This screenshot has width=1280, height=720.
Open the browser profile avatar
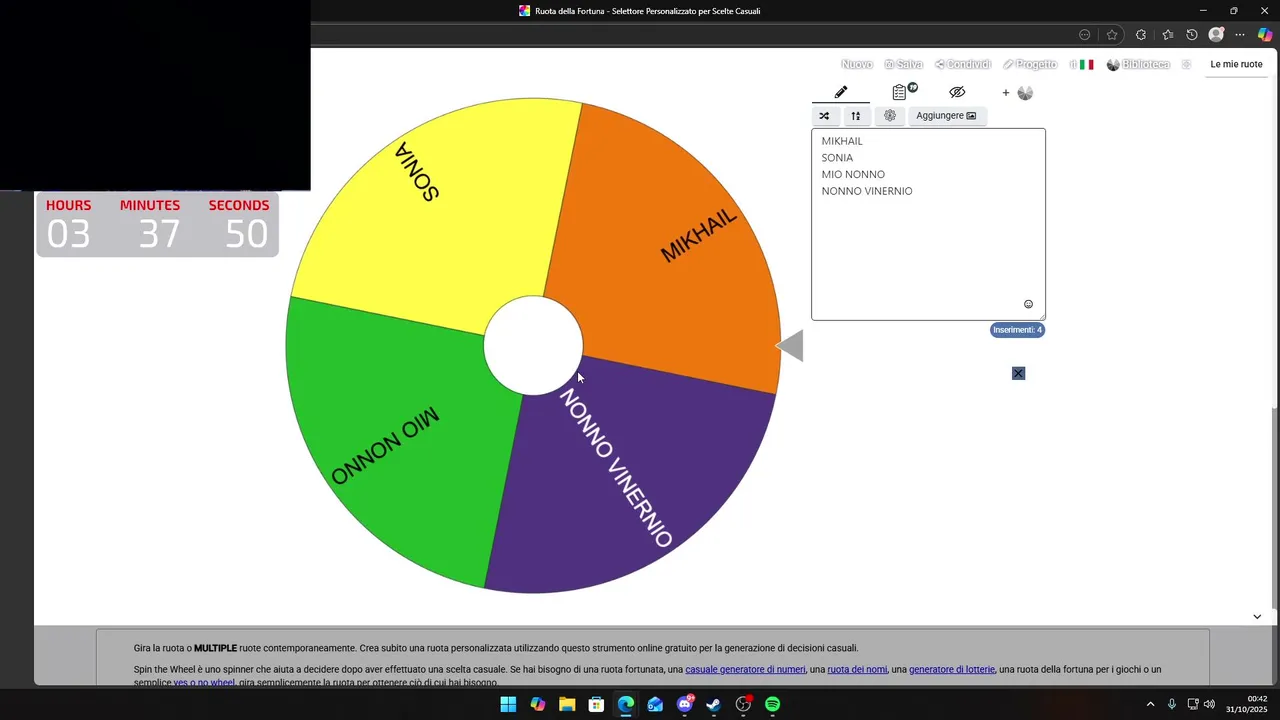click(x=1216, y=35)
